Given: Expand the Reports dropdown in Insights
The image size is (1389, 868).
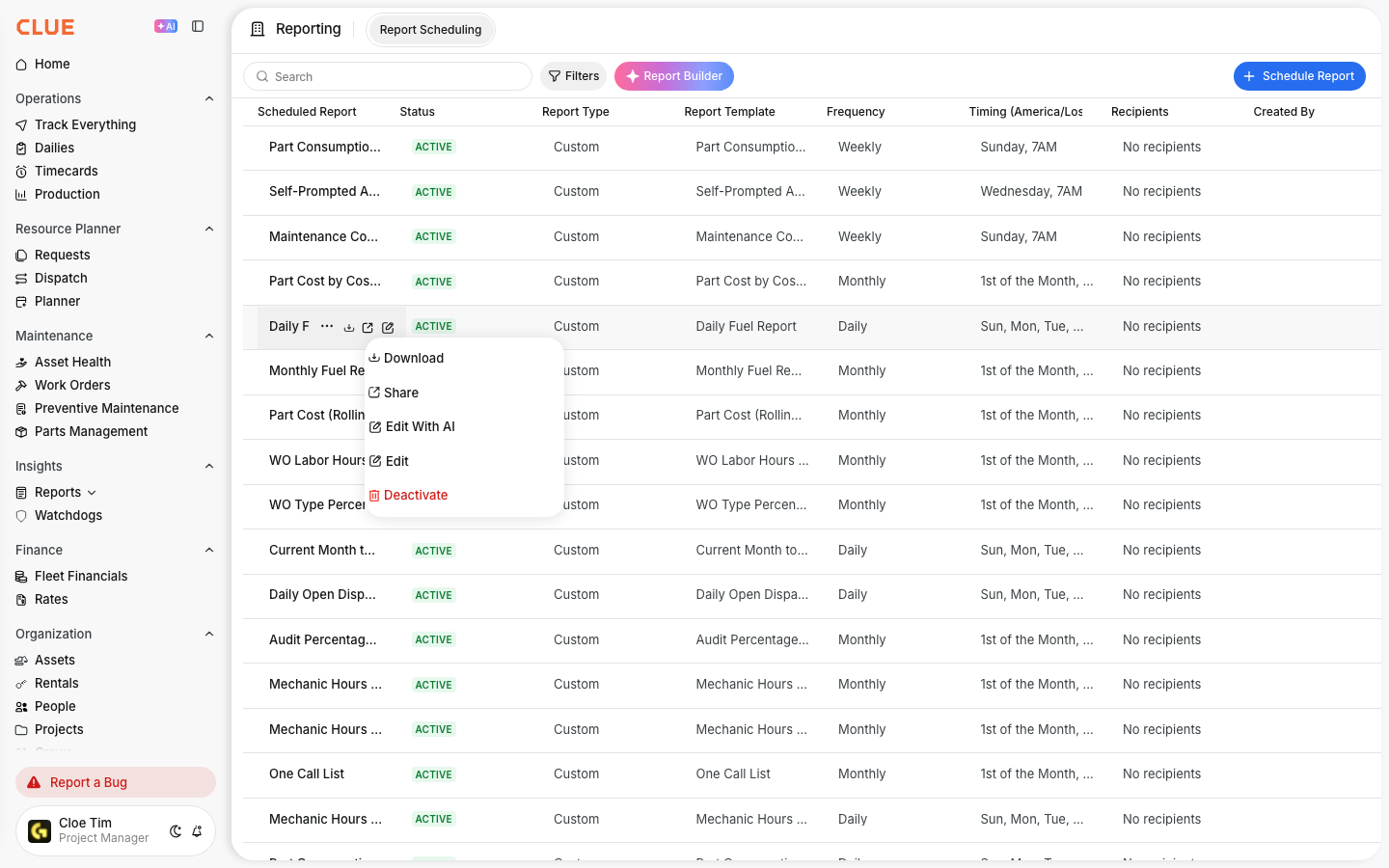Looking at the screenshot, I should (x=92, y=493).
